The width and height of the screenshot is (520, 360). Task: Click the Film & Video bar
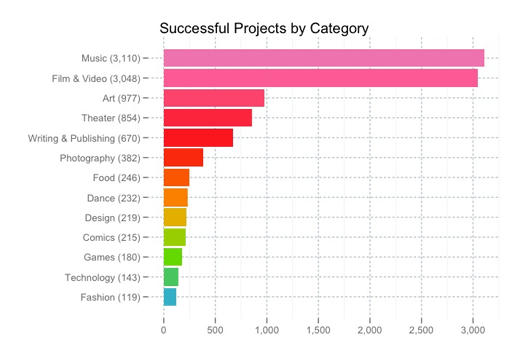click(x=321, y=78)
